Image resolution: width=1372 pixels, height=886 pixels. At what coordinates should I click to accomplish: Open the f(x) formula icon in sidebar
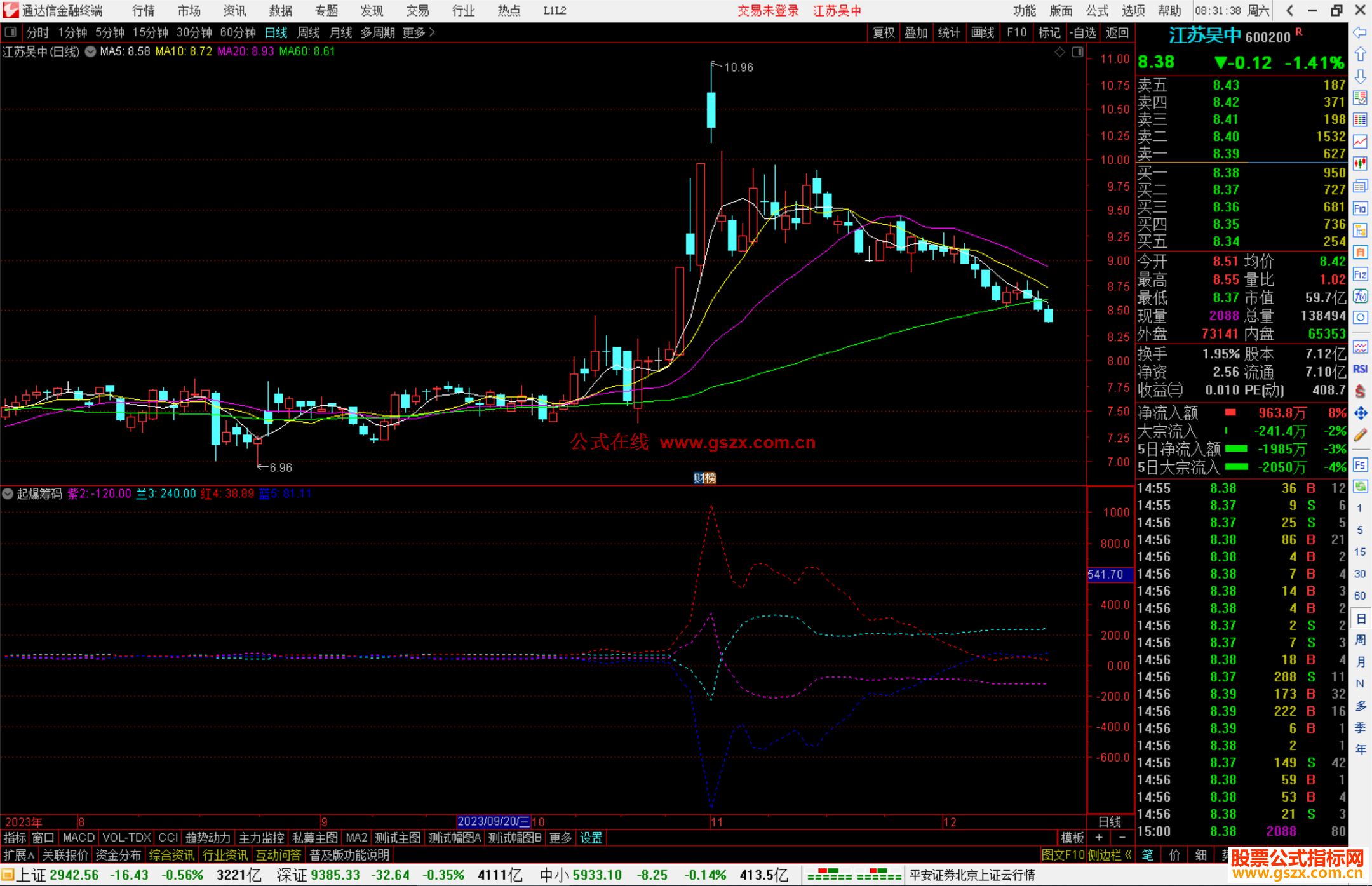click(x=1360, y=296)
